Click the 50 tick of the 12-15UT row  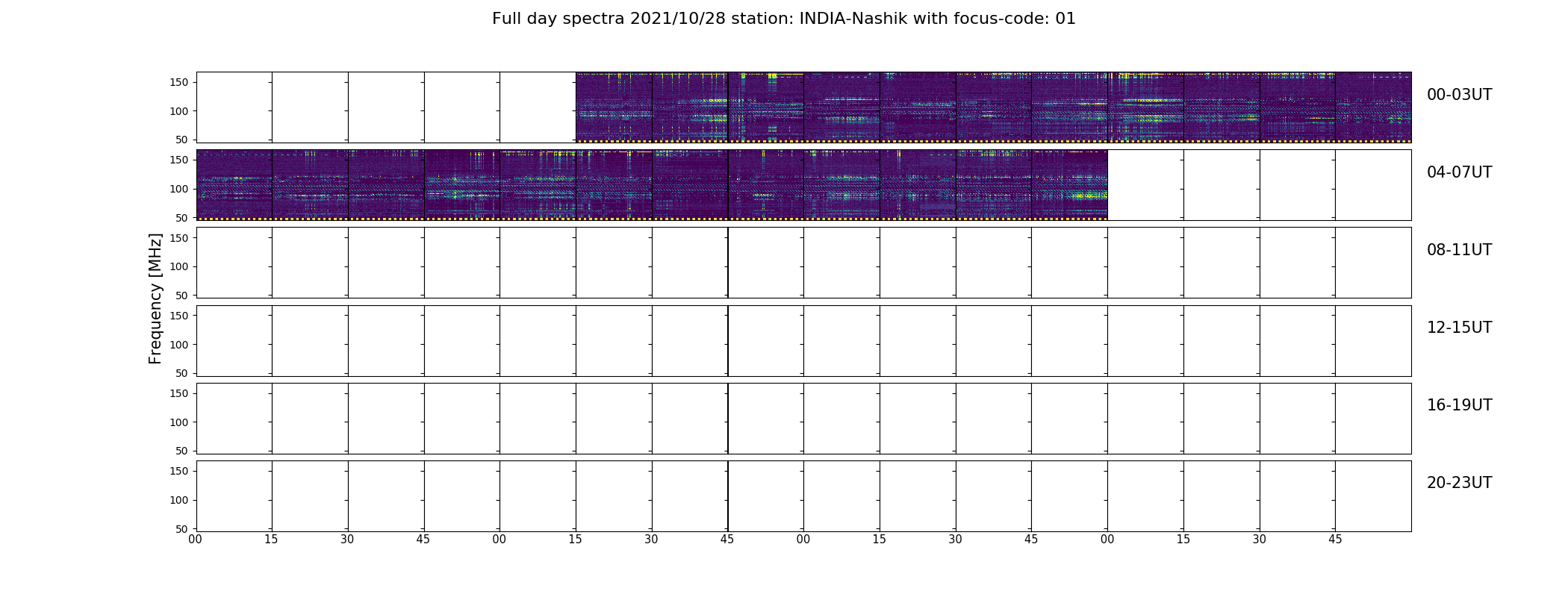pos(181,373)
